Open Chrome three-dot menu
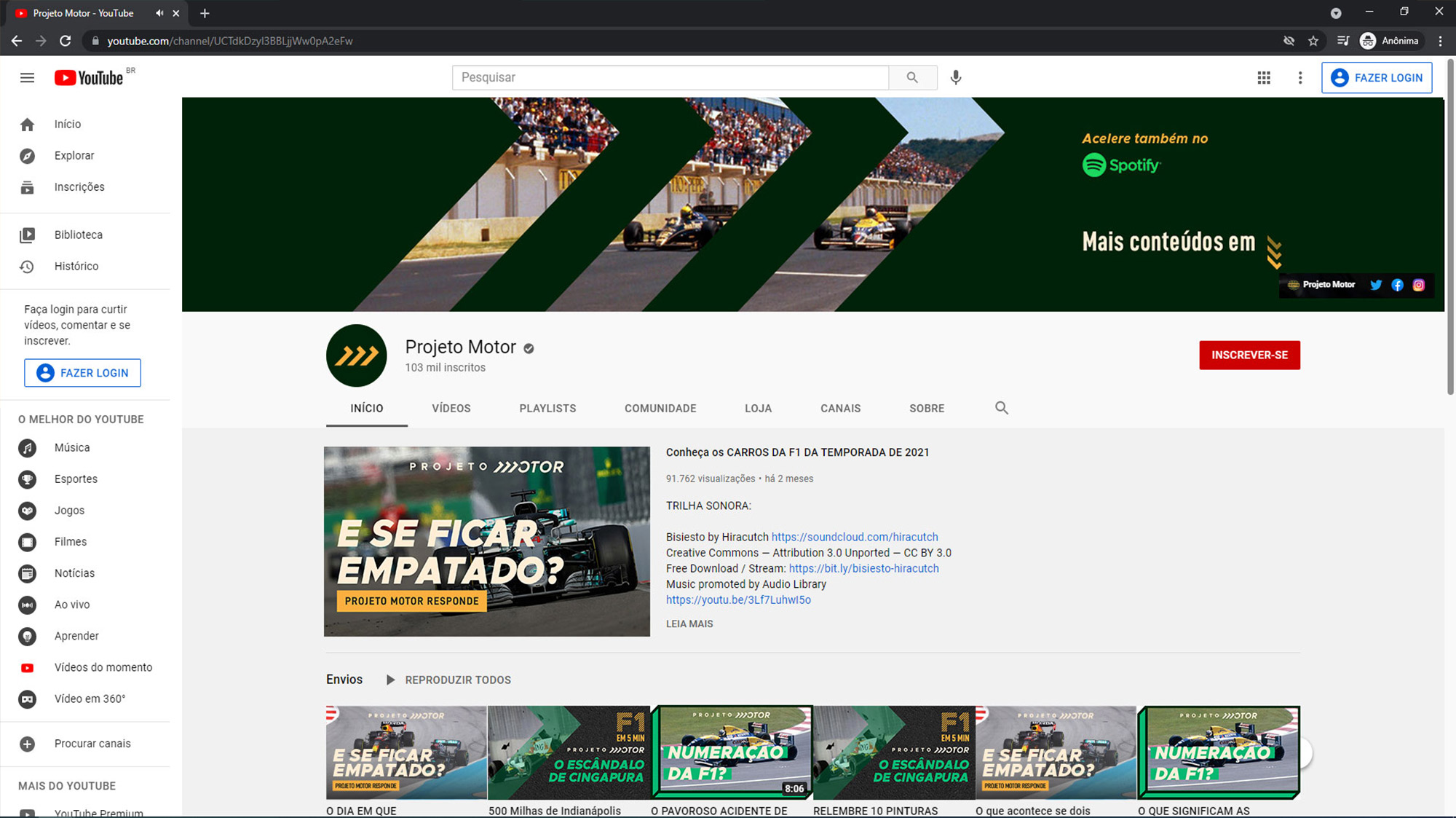This screenshot has width=1456, height=818. pos(1440,41)
